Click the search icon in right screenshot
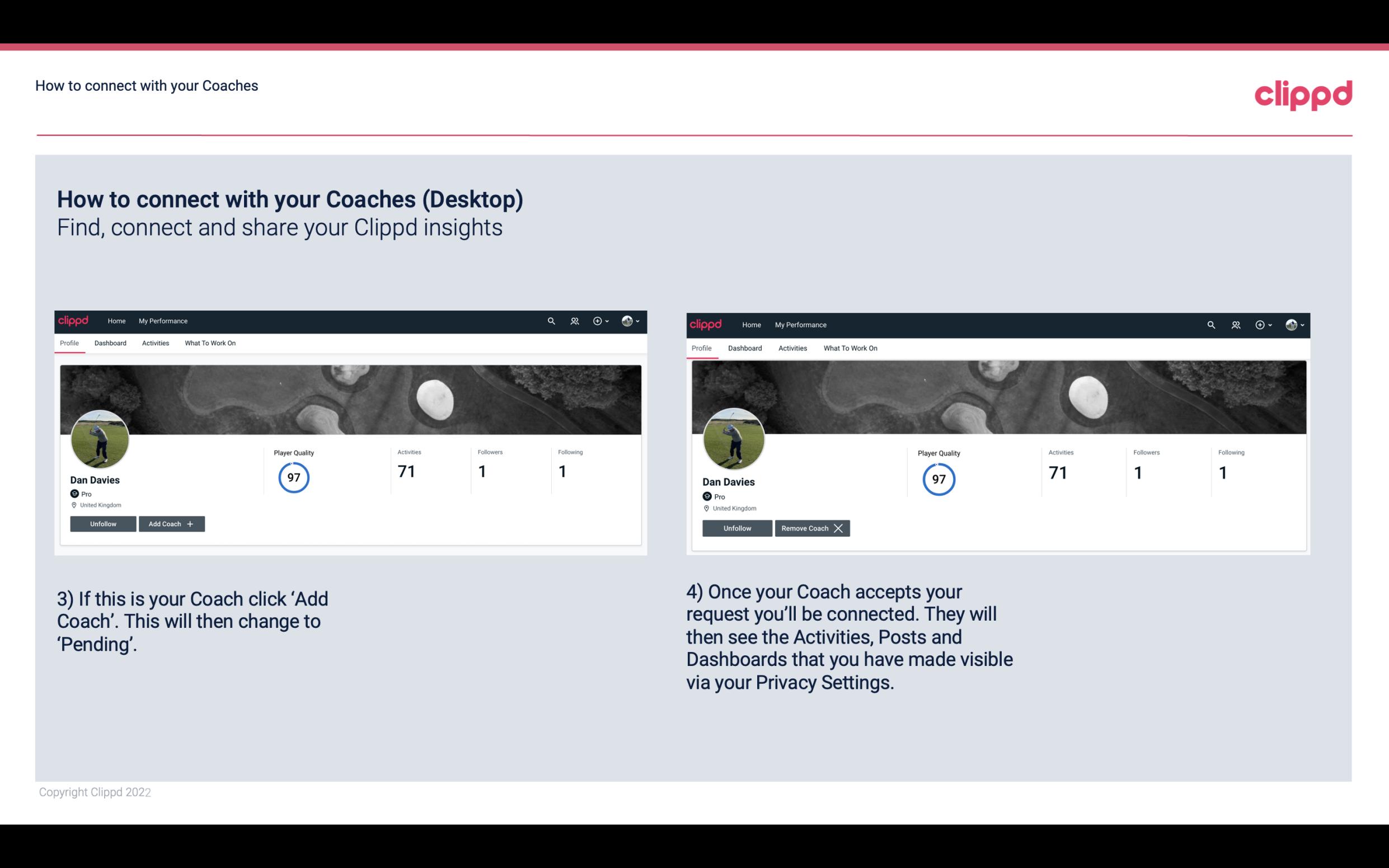 click(x=1211, y=324)
